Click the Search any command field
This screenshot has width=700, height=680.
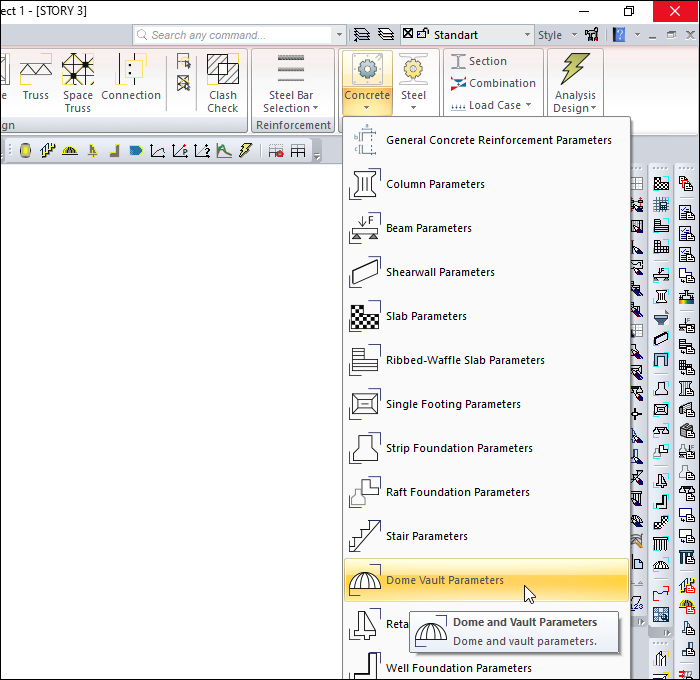point(238,35)
